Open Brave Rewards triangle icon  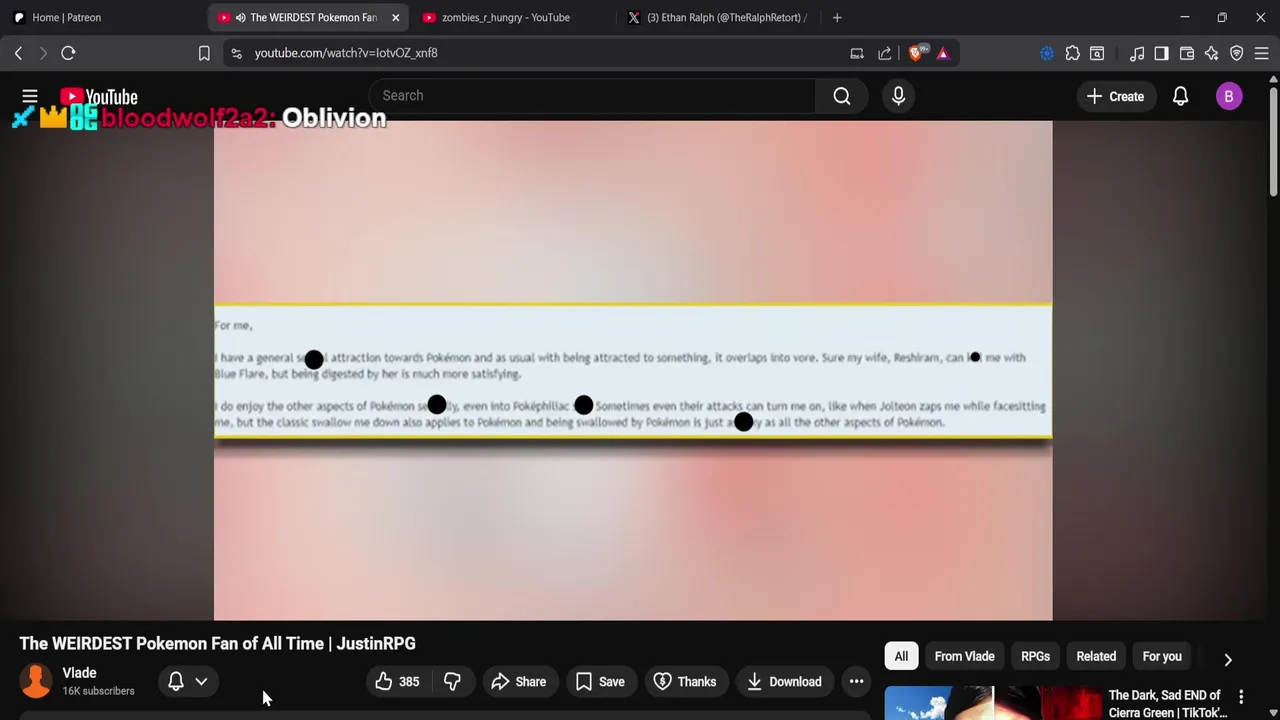(x=943, y=53)
